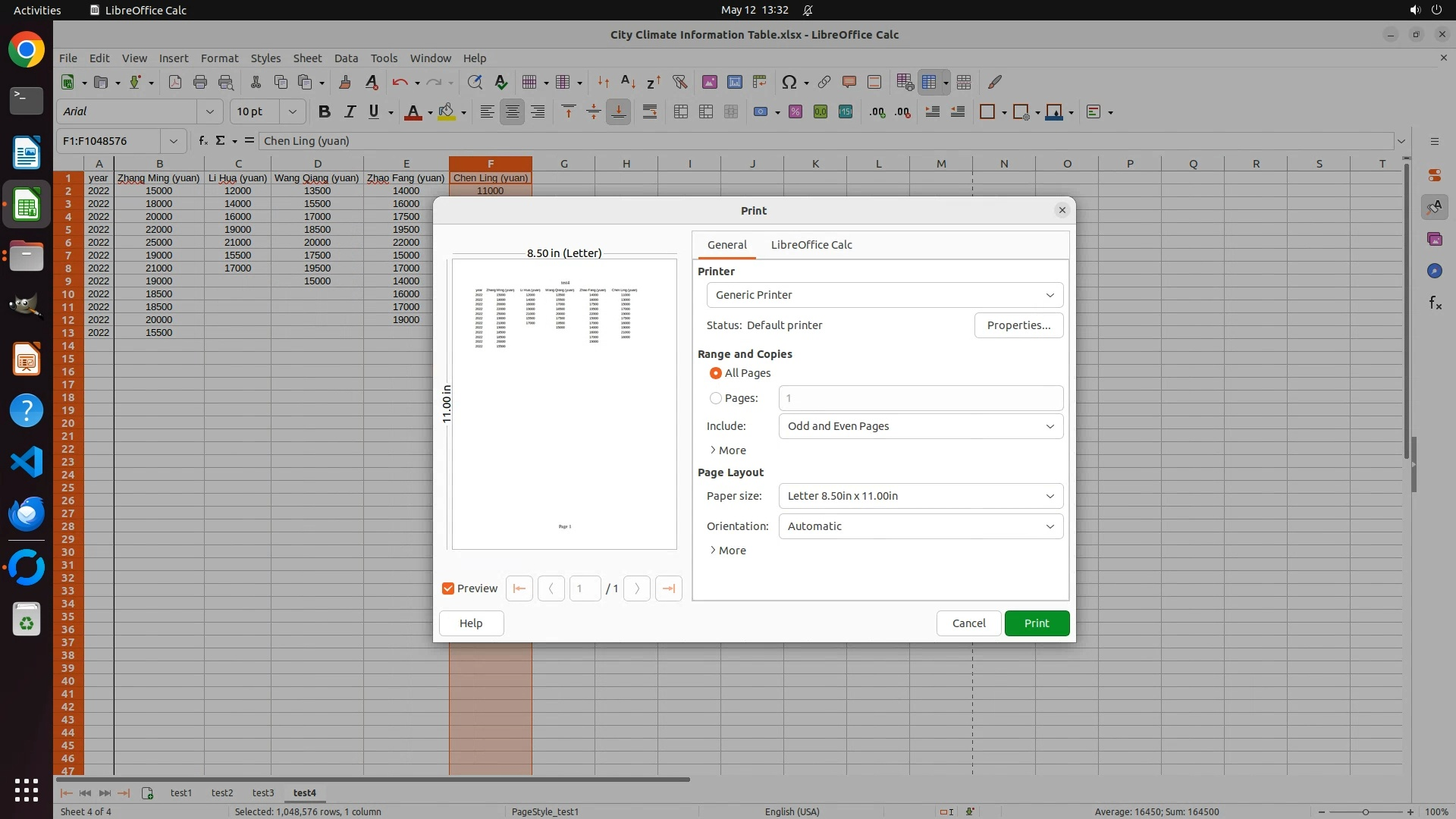Image resolution: width=1456 pixels, height=819 pixels.
Task: Go to last page in print preview
Action: coord(668,588)
